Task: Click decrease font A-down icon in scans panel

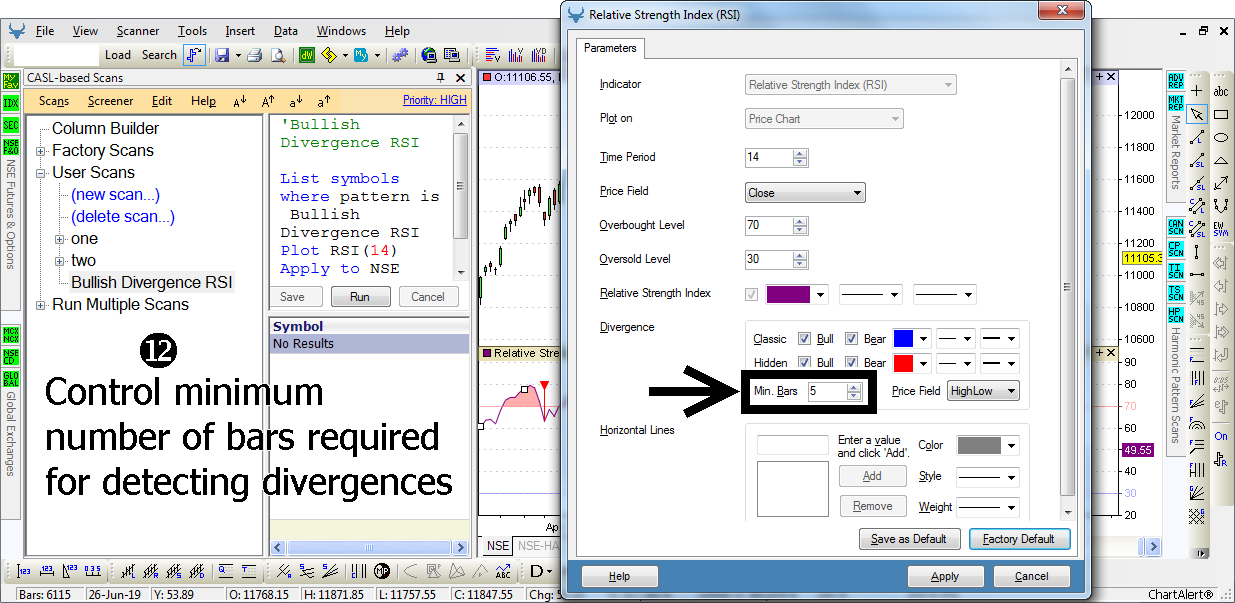Action: [x=240, y=101]
